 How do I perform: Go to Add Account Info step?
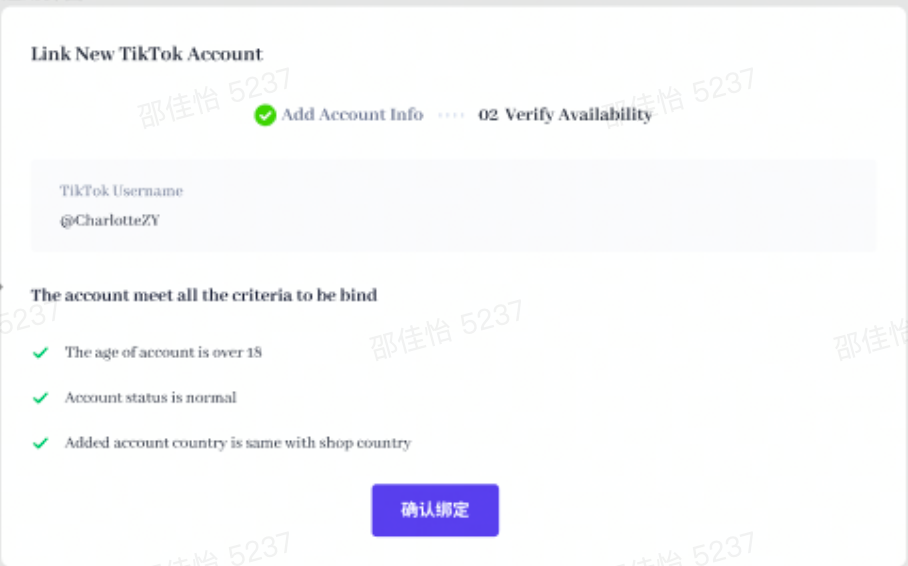point(352,115)
